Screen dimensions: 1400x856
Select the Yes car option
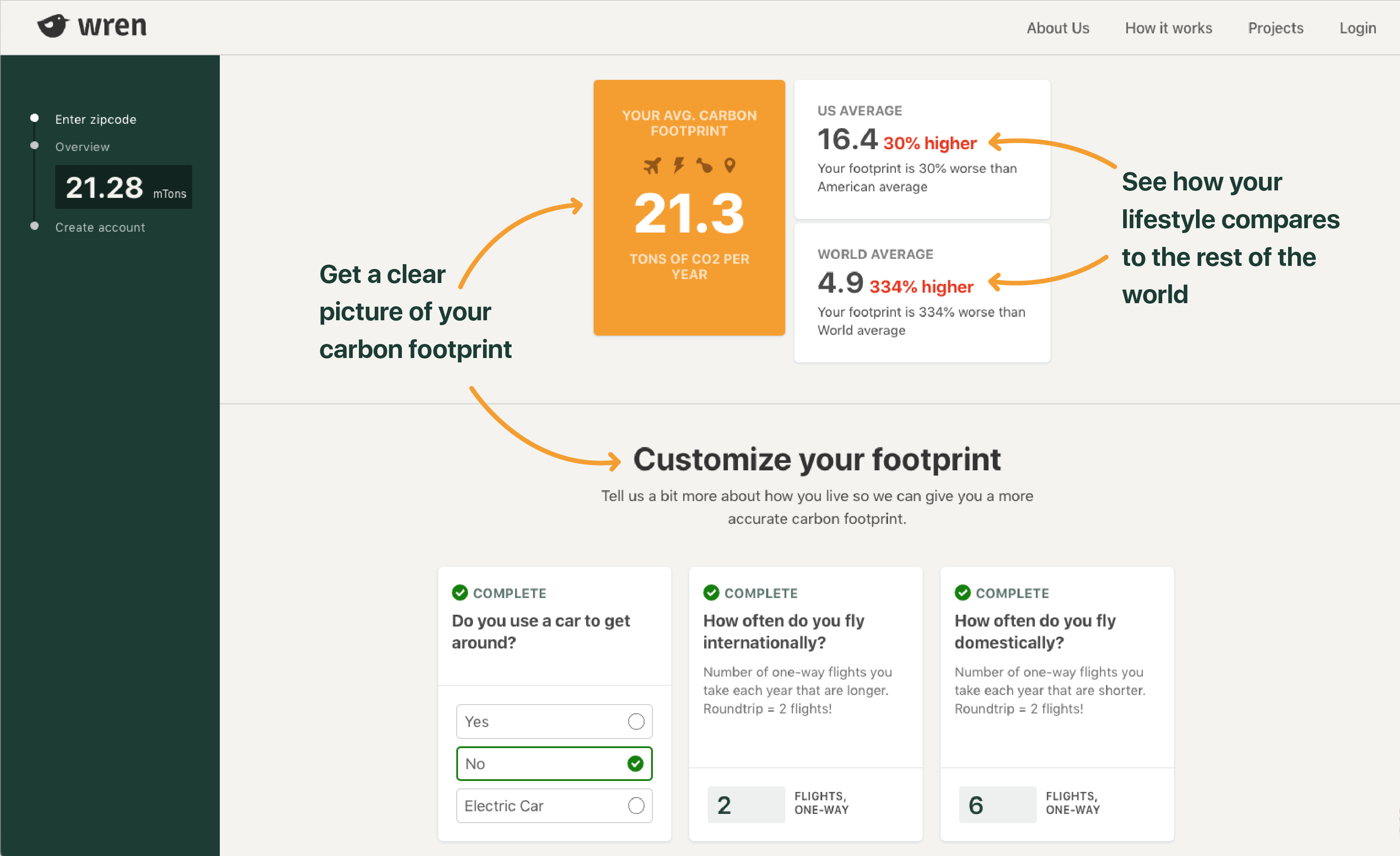coord(554,721)
